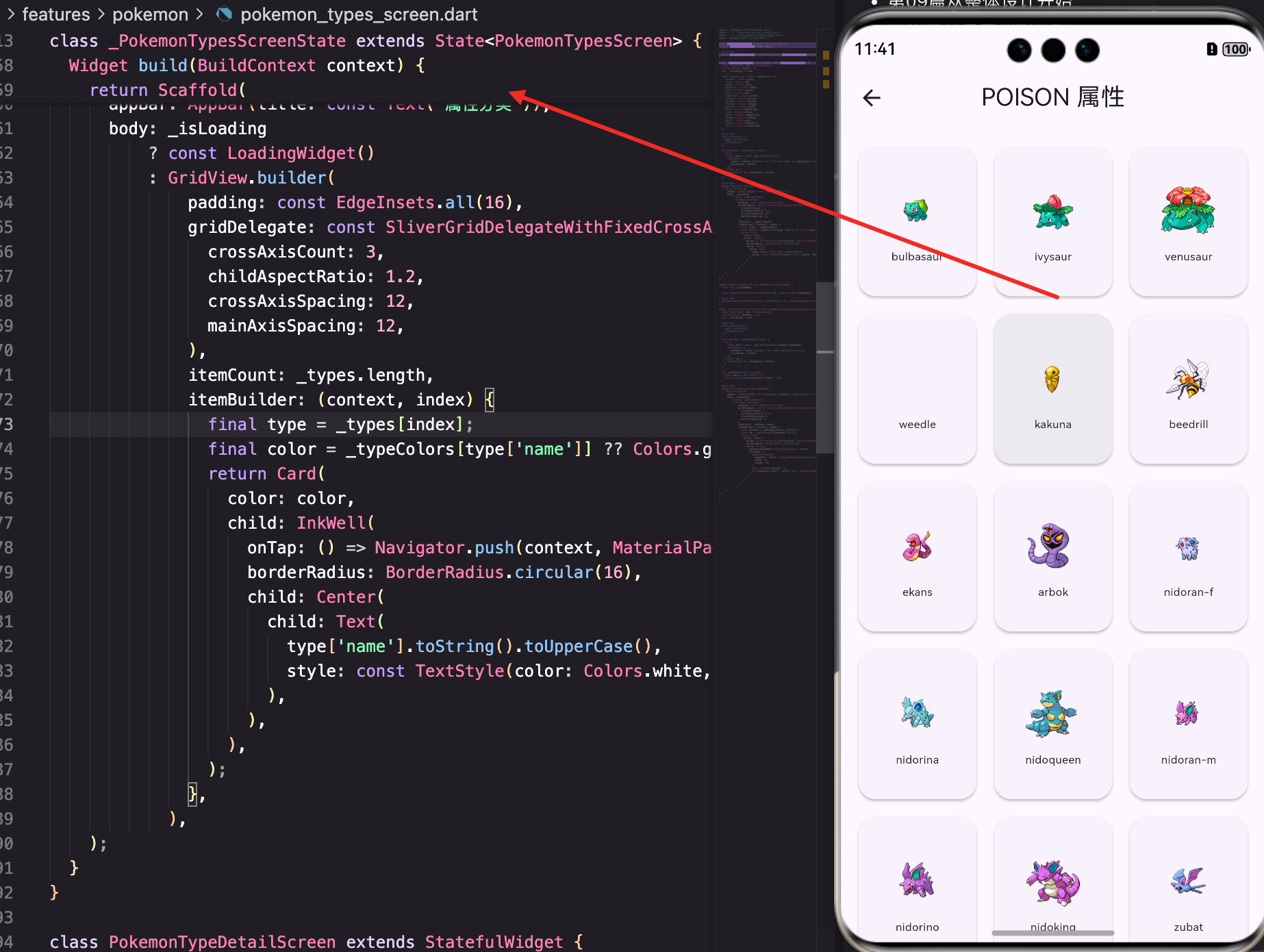Click the child: Center( line
The width and height of the screenshot is (1264, 952).
(x=316, y=597)
